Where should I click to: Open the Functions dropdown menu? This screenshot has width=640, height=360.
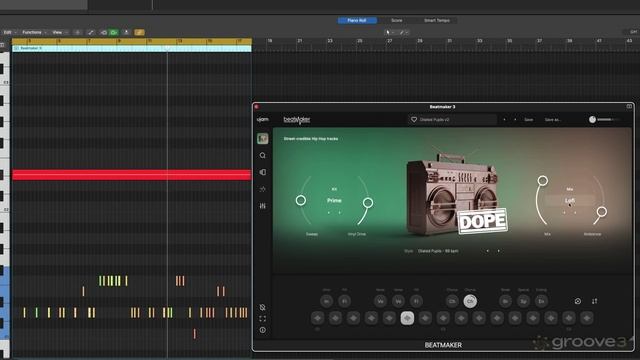[x=34, y=32]
